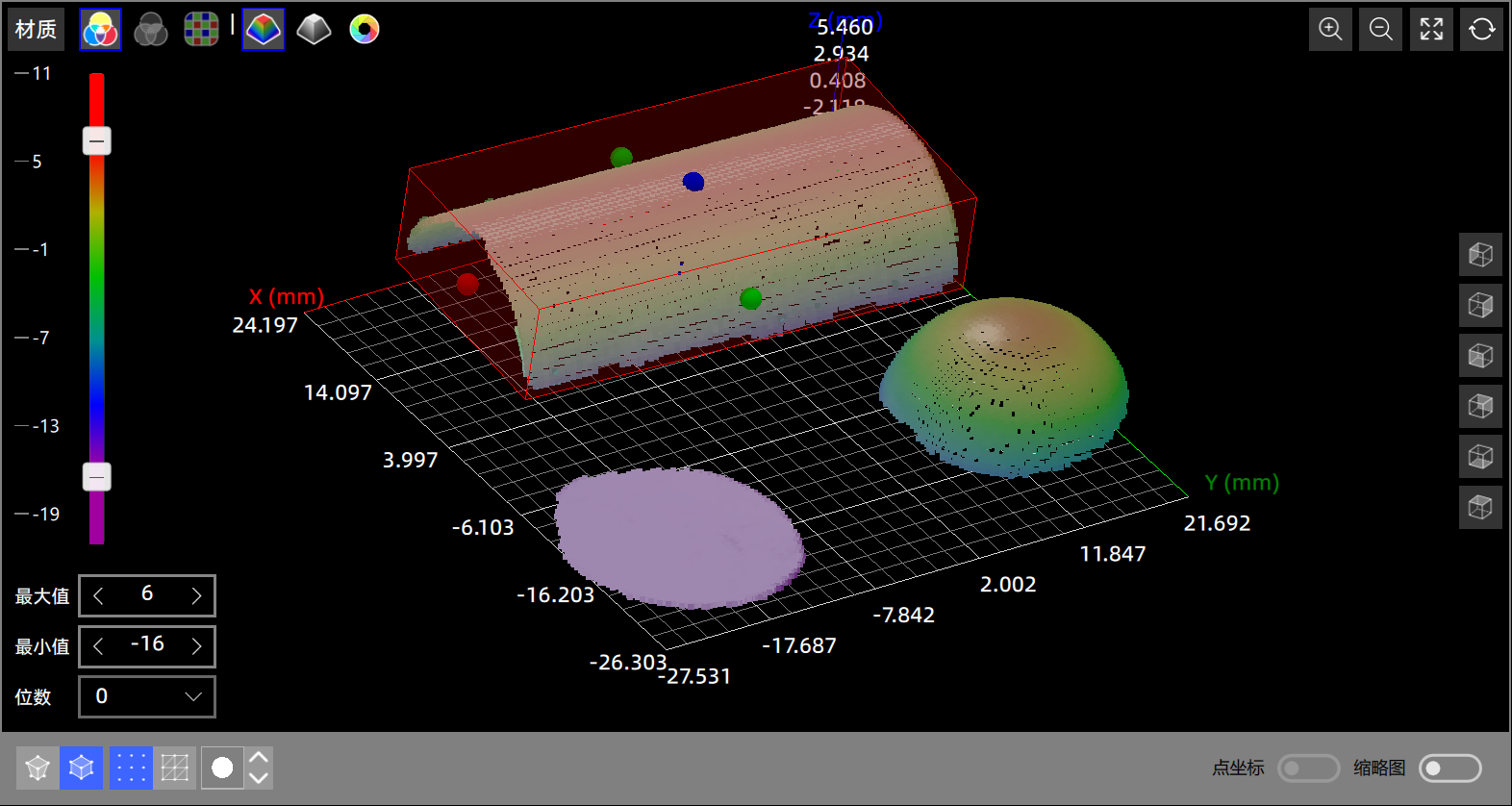
Task: Open the 位数 dropdown
Action: tap(147, 696)
